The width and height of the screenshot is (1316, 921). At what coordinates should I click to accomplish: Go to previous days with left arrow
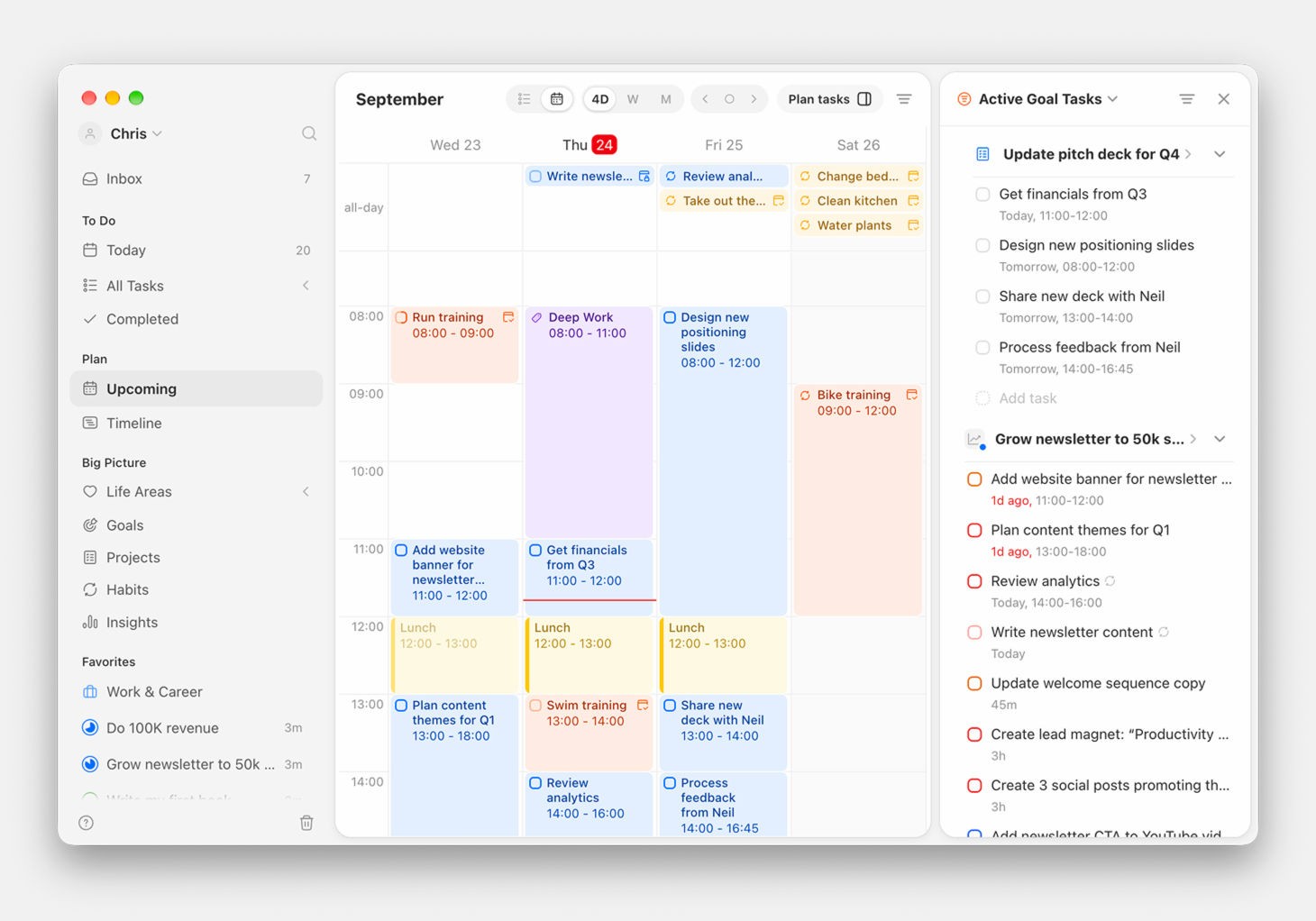[x=705, y=99]
